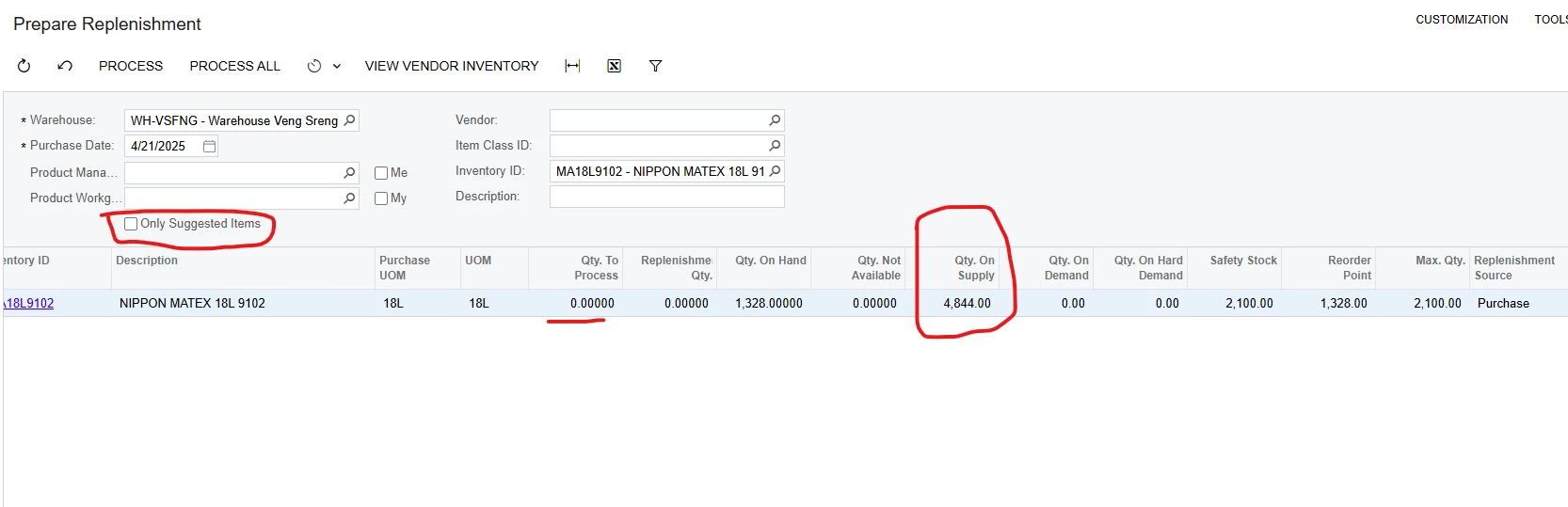Click the PROCESS button
The width and height of the screenshot is (1568, 507).
131,66
